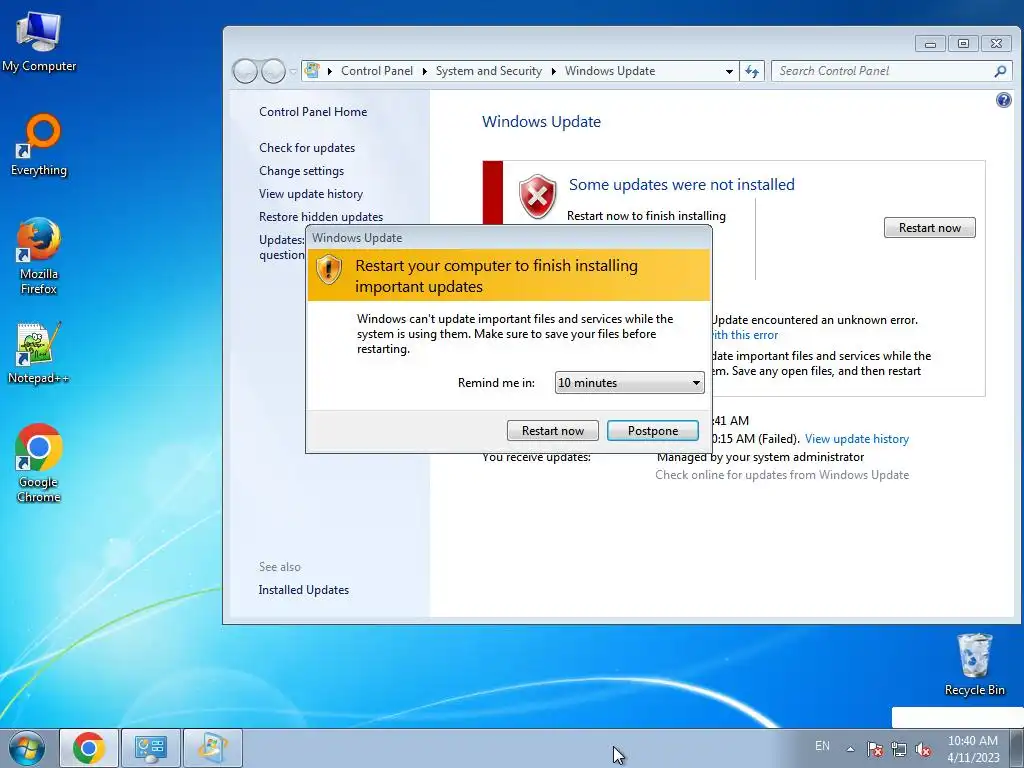Show hidden tray icons arrow
The image size is (1024, 768).
coord(850,748)
